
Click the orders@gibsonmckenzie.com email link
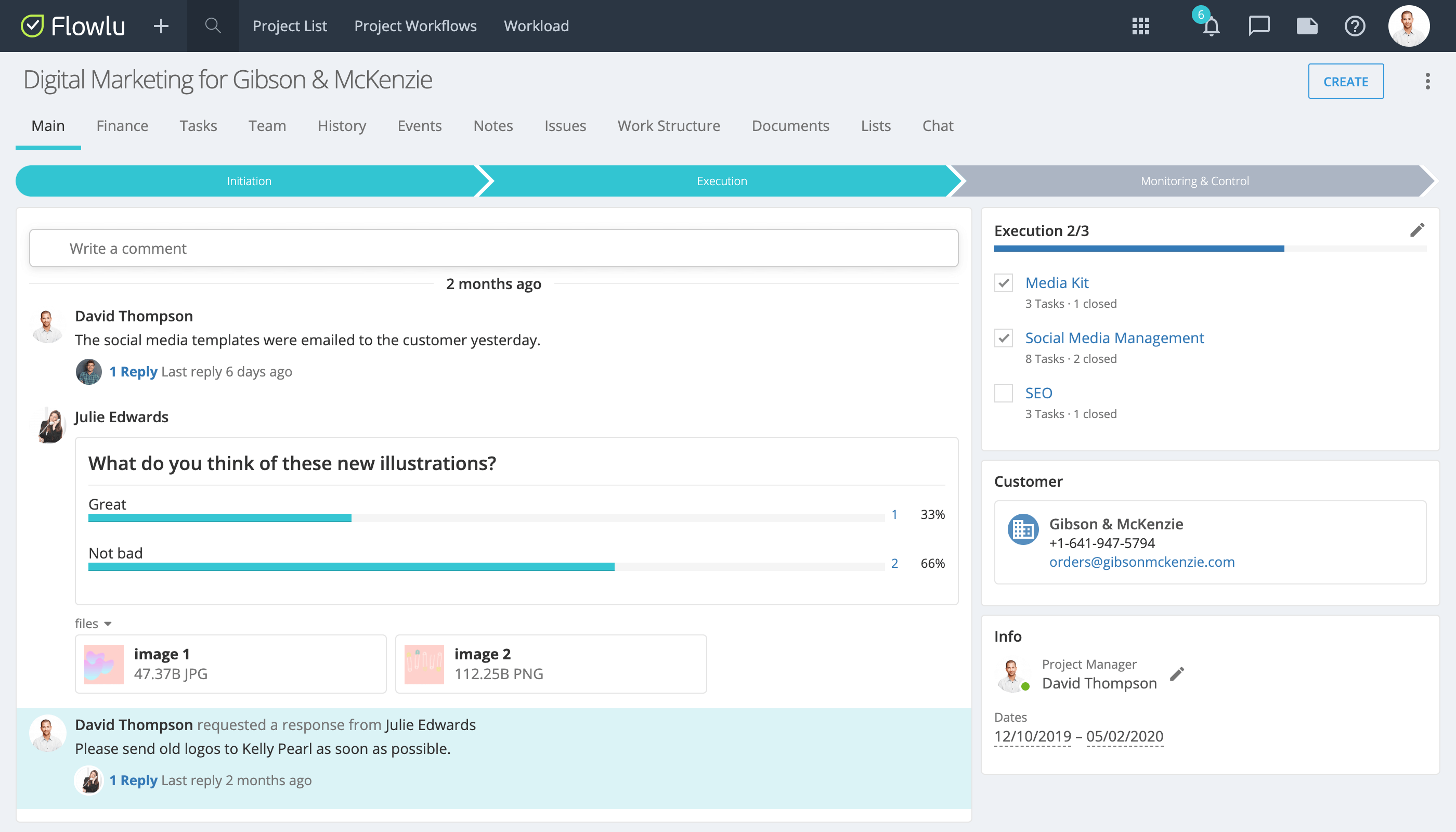click(1142, 562)
